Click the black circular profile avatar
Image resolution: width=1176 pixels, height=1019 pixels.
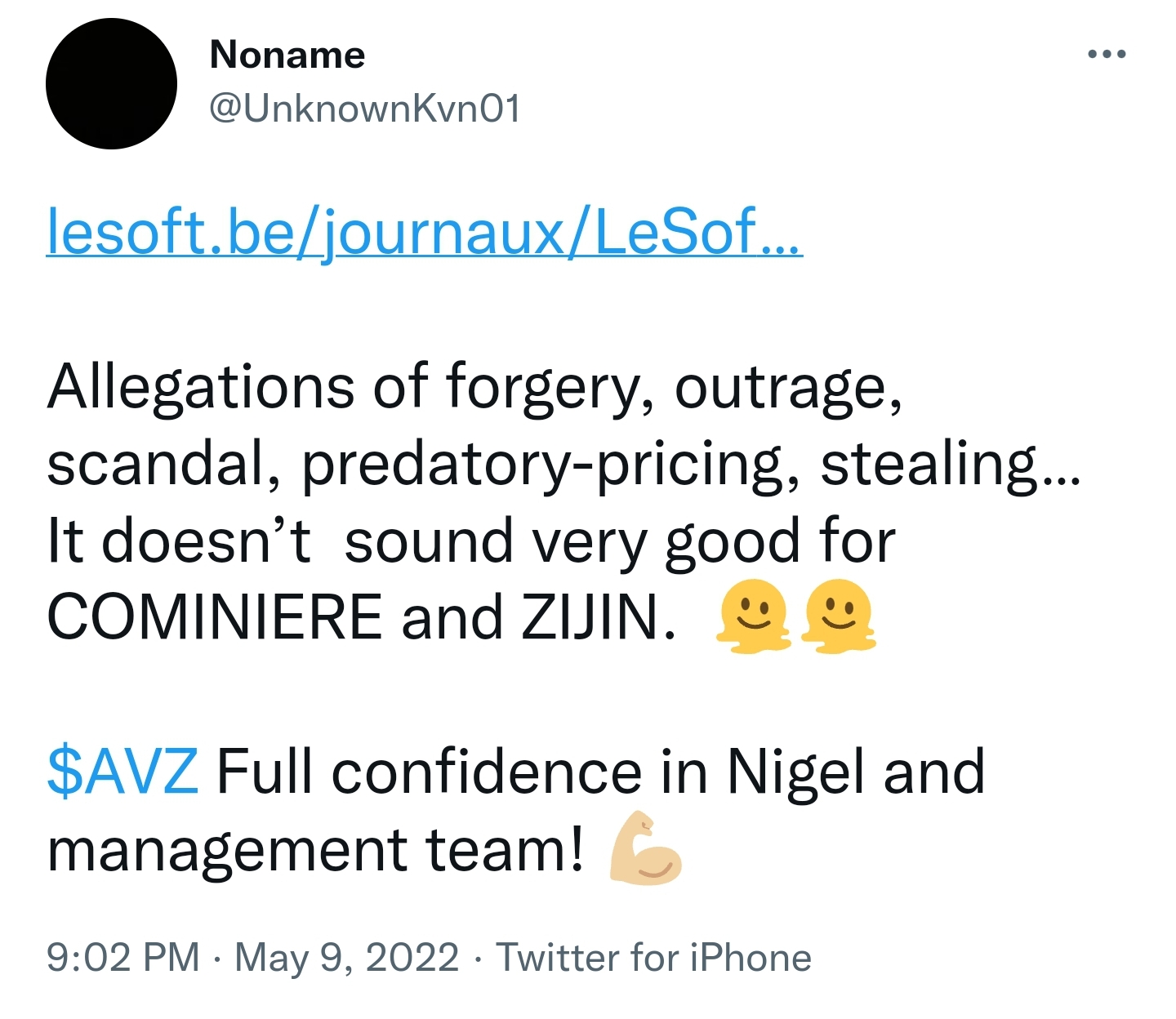(x=111, y=84)
